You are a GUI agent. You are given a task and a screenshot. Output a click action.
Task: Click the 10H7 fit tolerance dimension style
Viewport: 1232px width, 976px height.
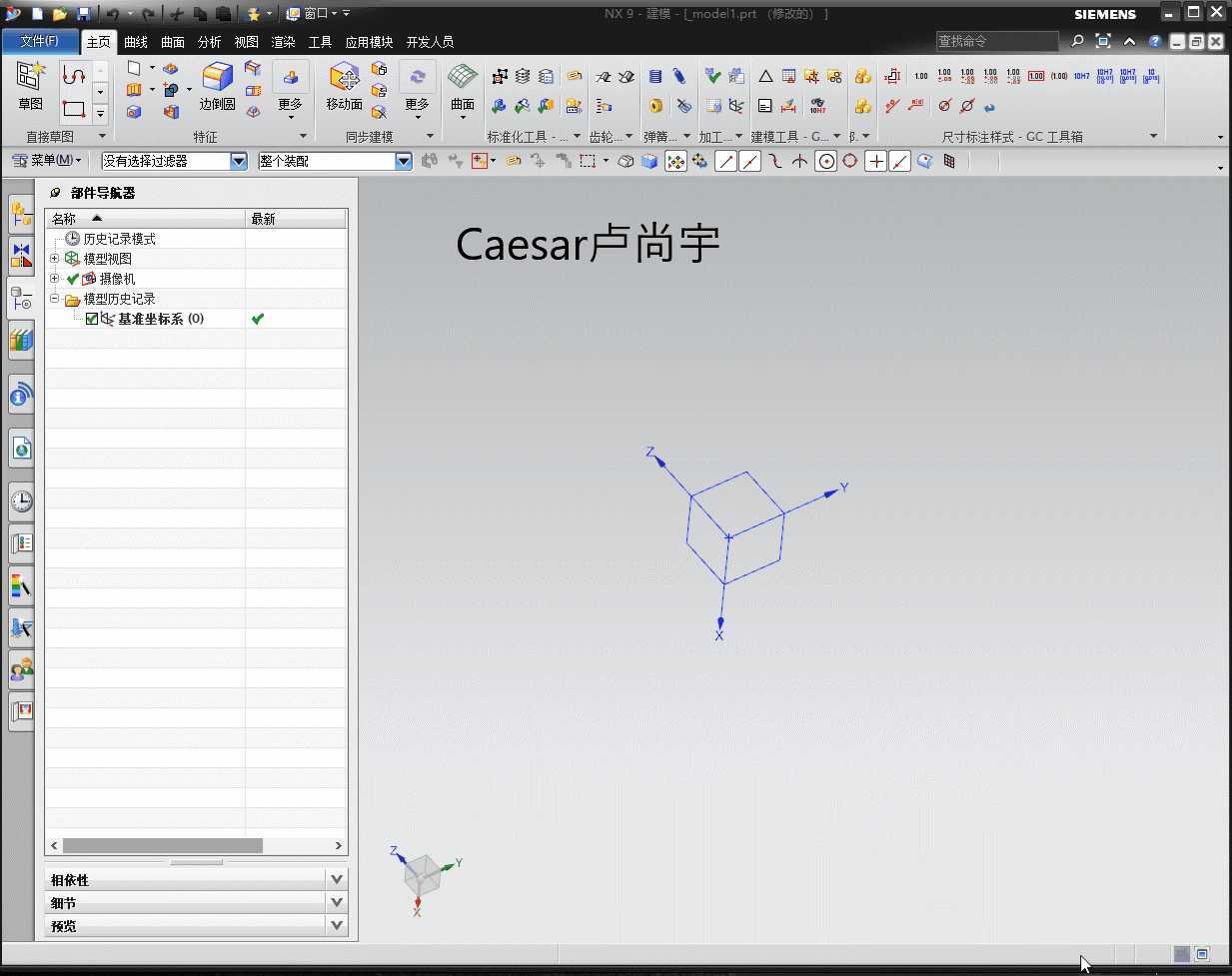pos(1081,76)
